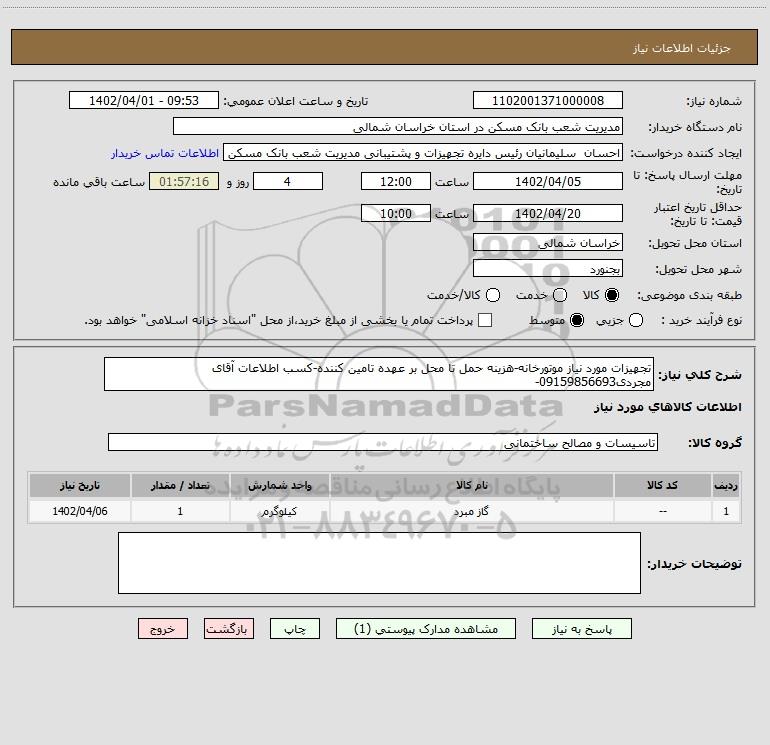Click the بازگشت back button
Screen dimensions: 770x745
[x=229, y=629]
